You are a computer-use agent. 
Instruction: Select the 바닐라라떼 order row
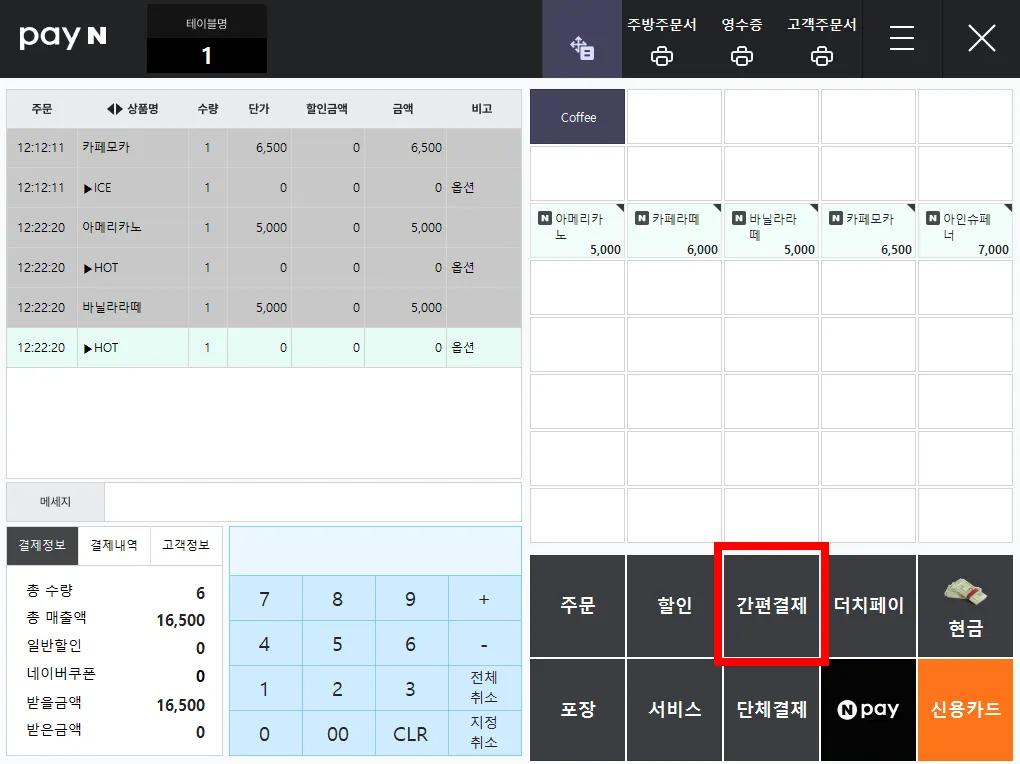pyautogui.click(x=264, y=307)
